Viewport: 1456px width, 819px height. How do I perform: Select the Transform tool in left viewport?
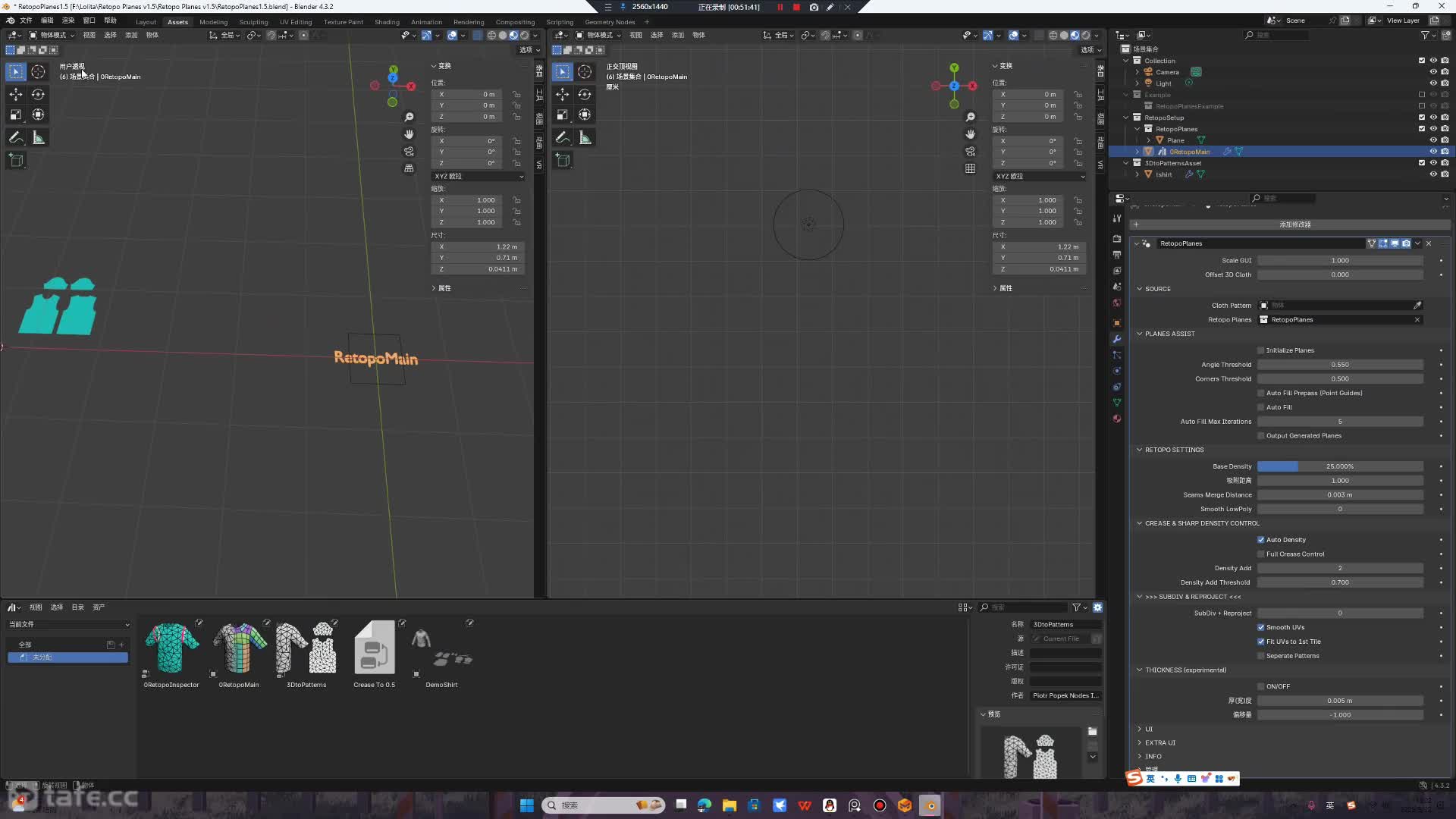[x=38, y=115]
